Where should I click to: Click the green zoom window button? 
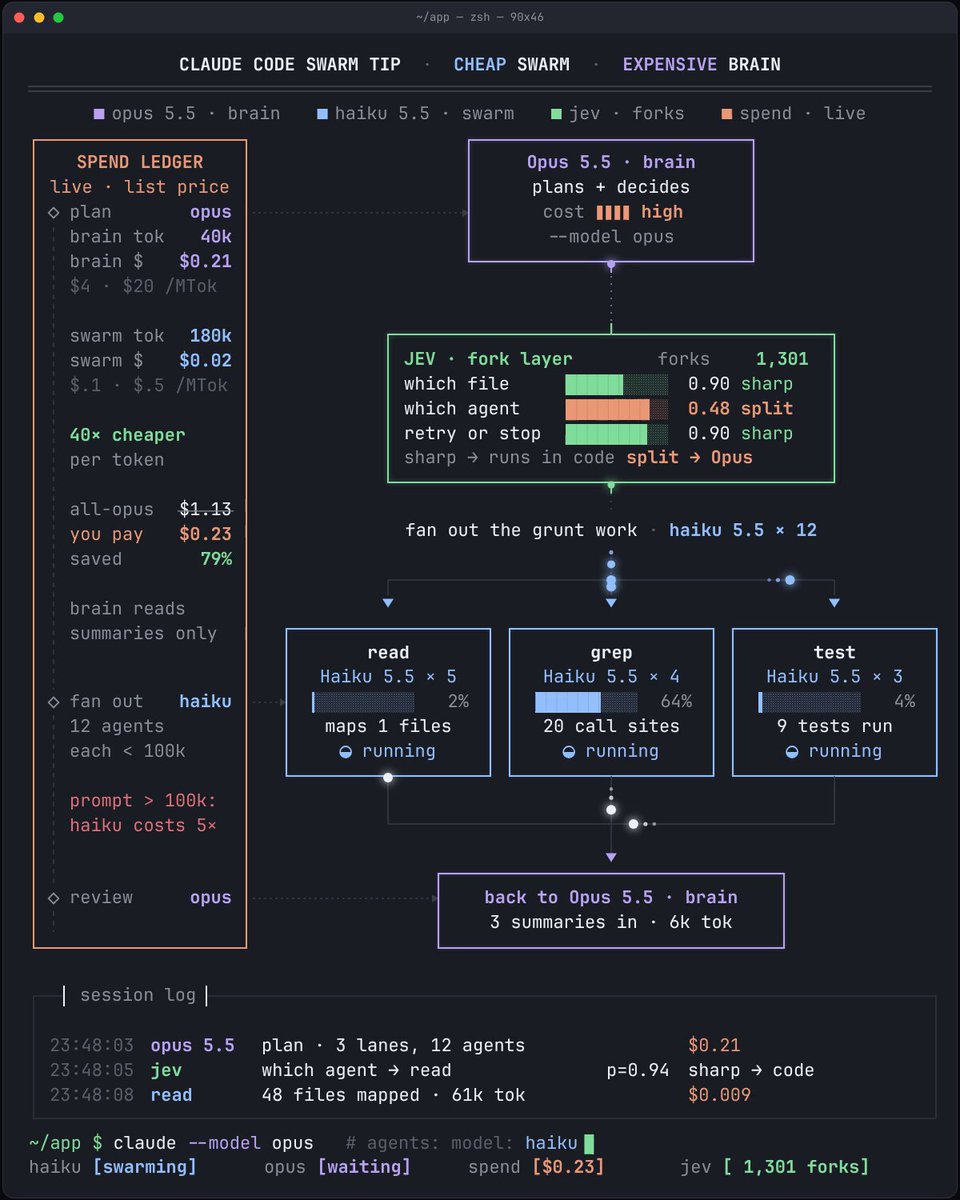pyautogui.click(x=59, y=17)
